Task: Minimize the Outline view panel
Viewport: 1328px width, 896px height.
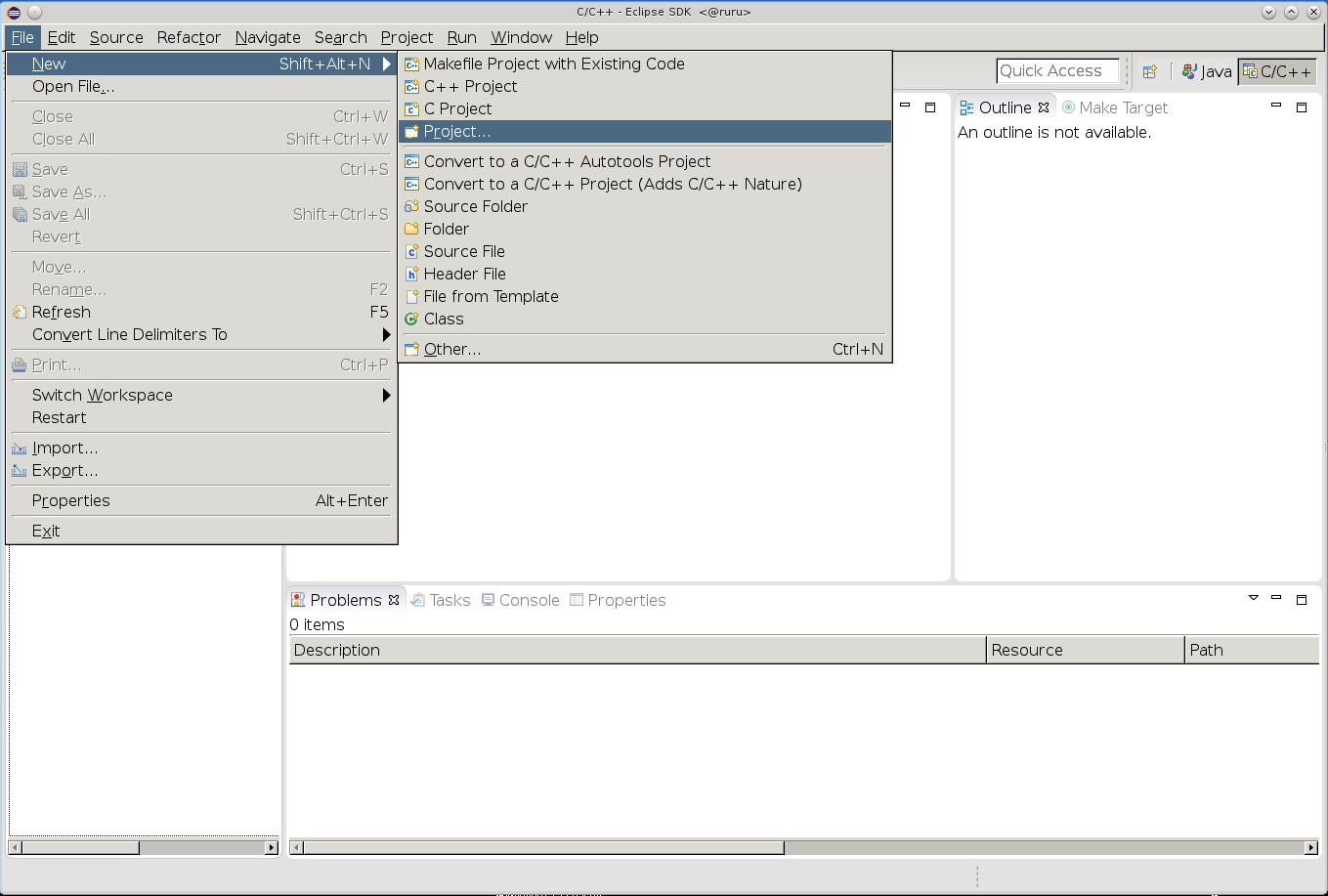Action: coord(1276,107)
